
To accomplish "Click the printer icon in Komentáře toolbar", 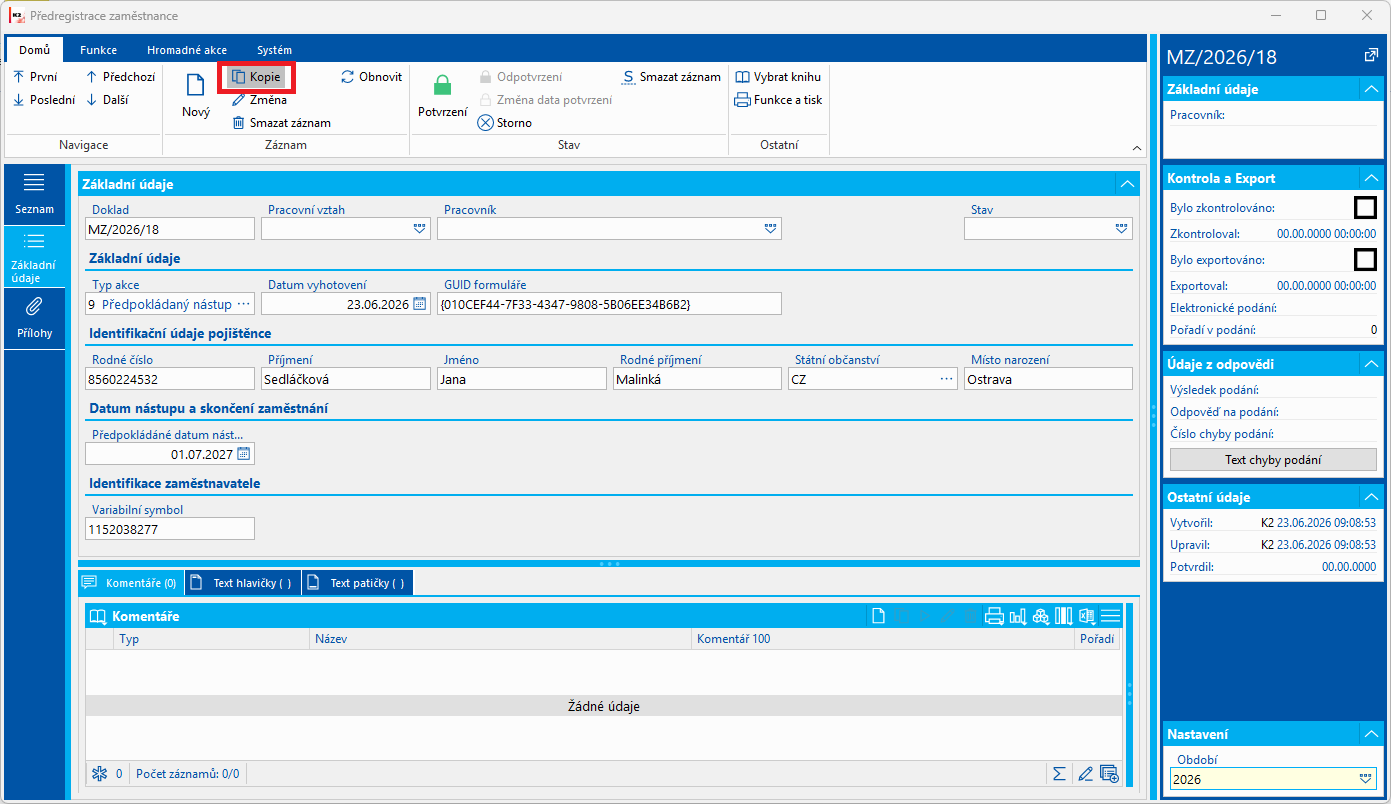I will 994,616.
